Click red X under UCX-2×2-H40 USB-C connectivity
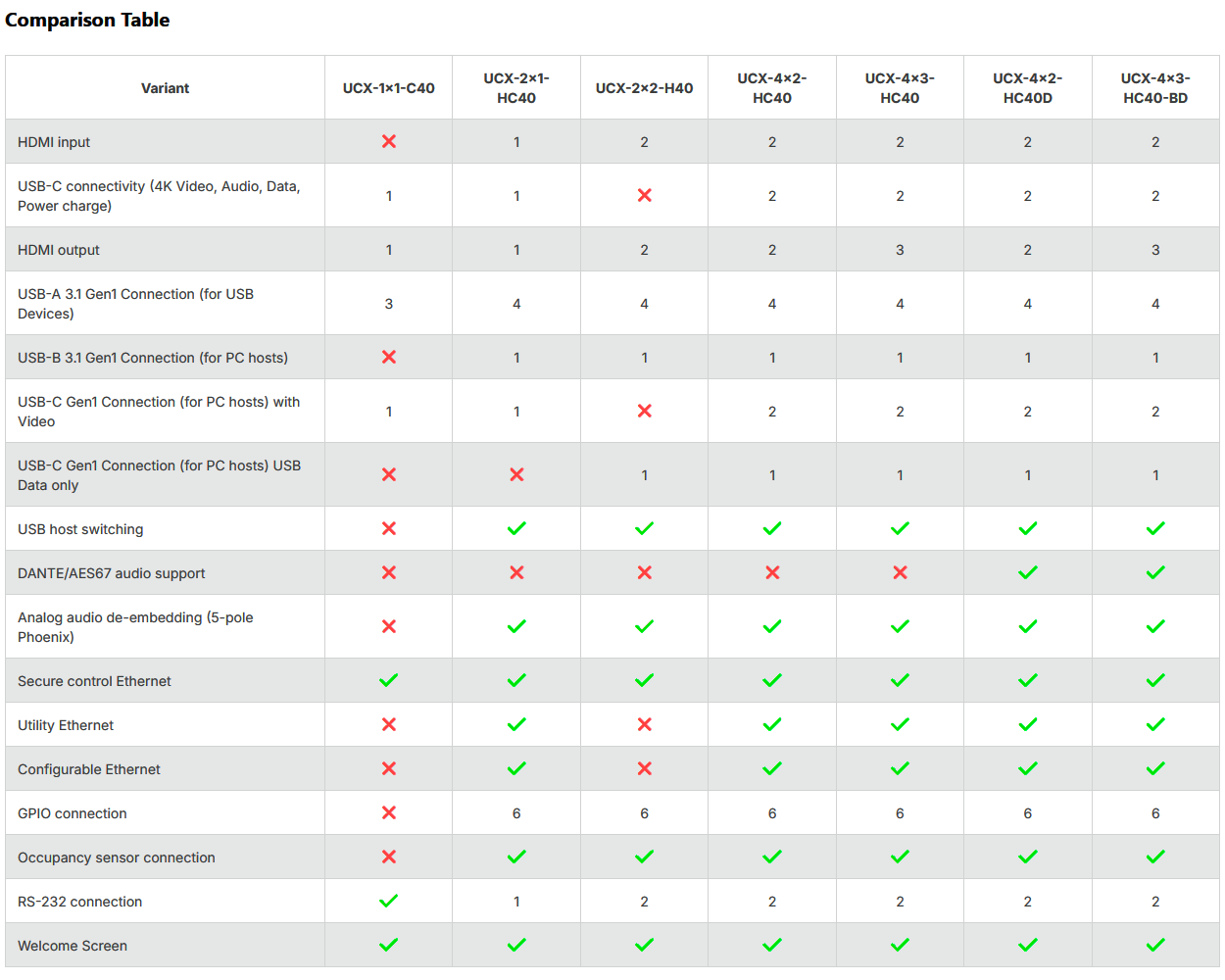The height and width of the screenshot is (980, 1225). click(645, 195)
